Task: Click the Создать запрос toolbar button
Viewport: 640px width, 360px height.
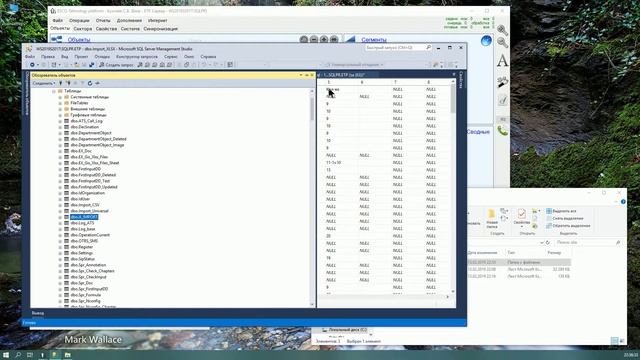Action: point(116,64)
